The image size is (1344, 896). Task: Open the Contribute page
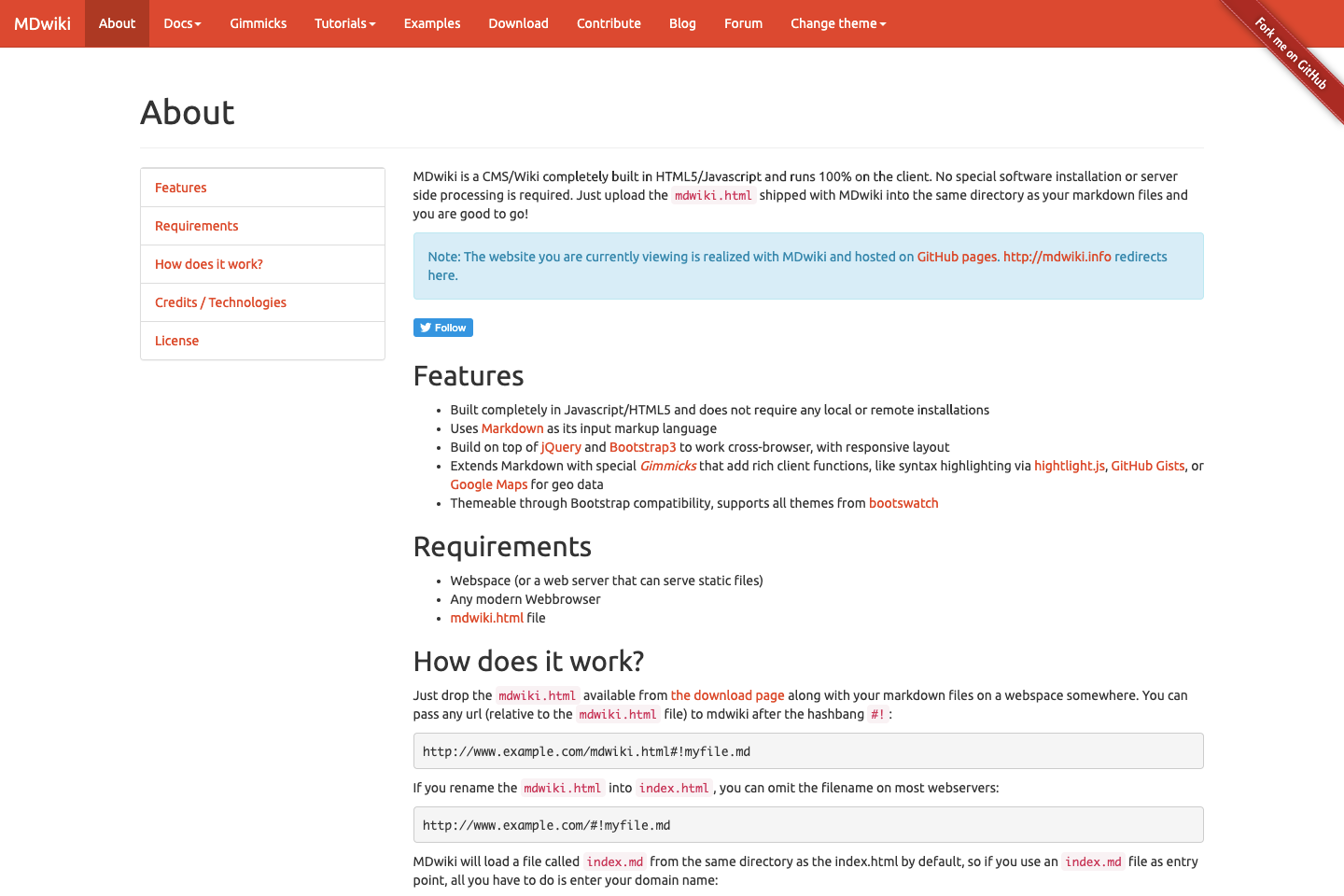609,23
